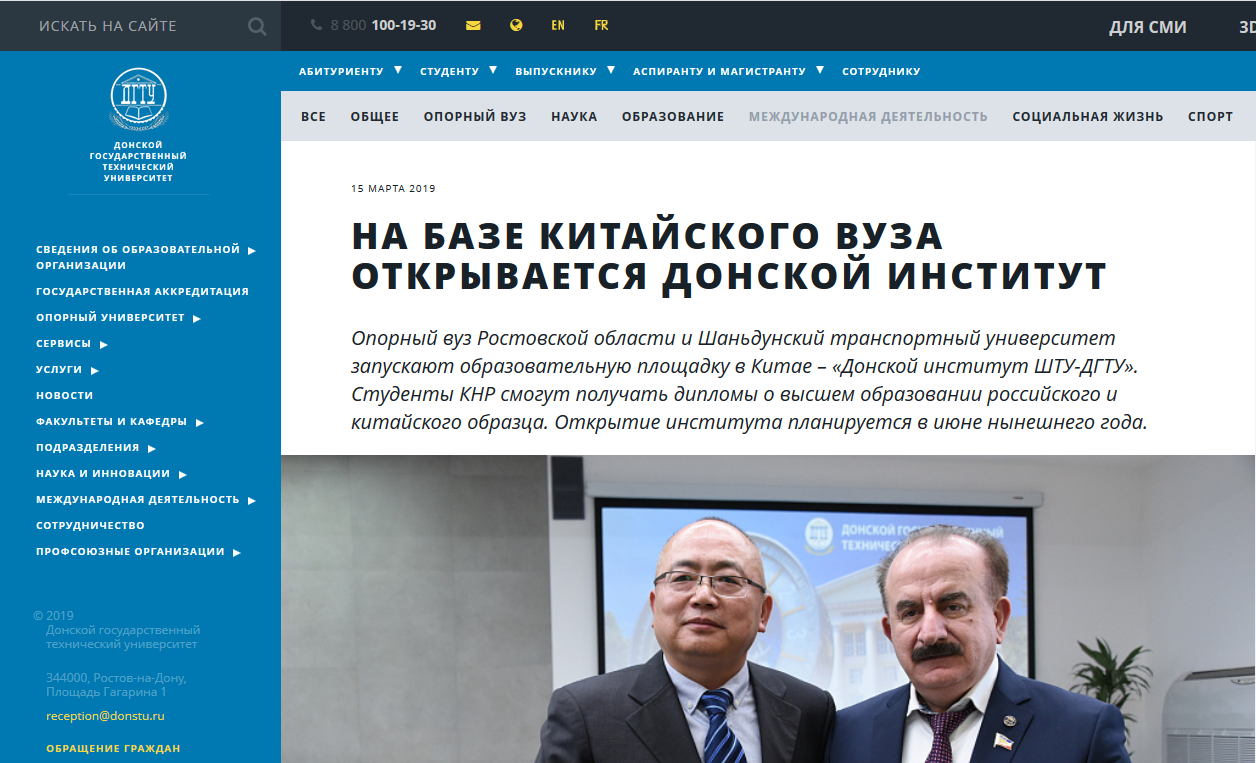Click the search magnifier icon

click(257, 27)
